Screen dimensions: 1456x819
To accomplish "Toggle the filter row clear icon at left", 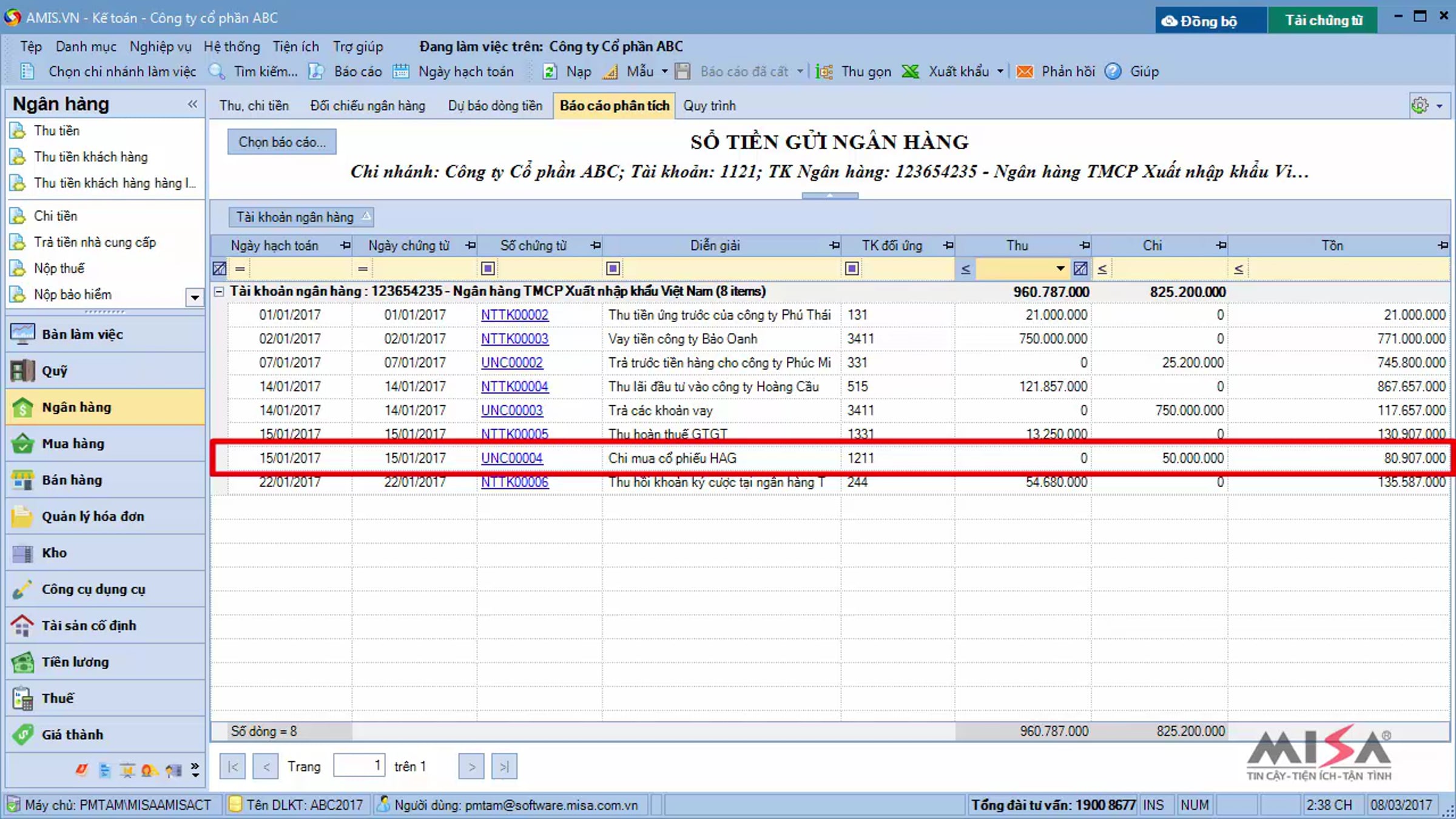I will pos(220,268).
